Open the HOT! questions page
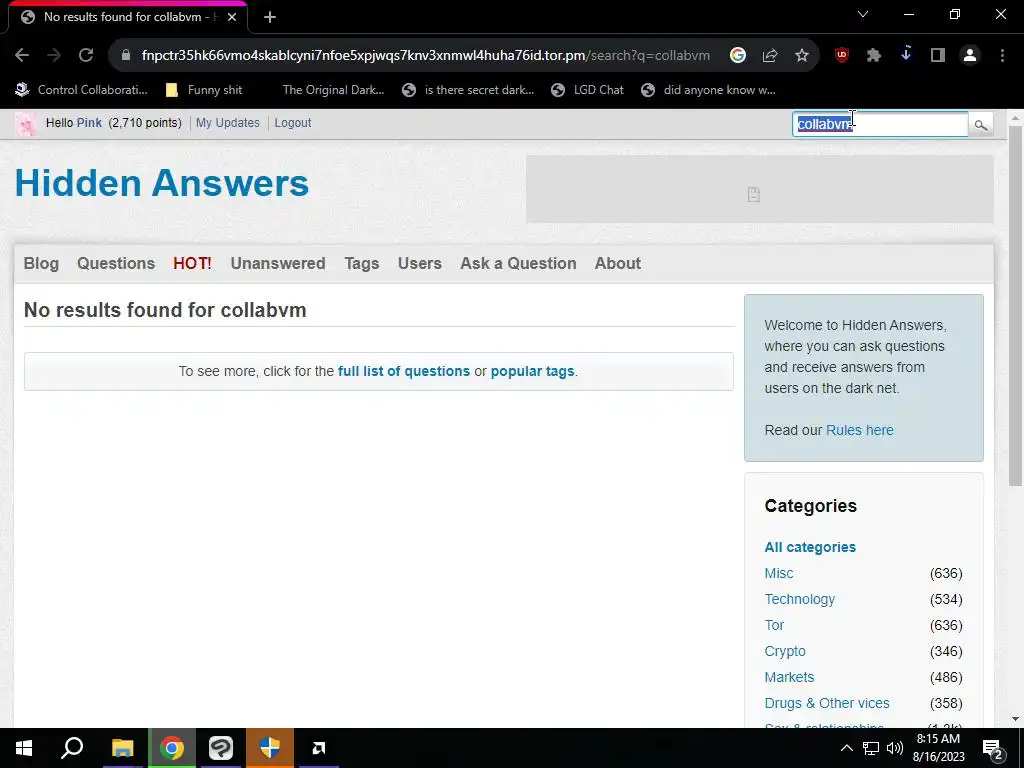Viewport: 1024px width, 768px height. click(192, 263)
